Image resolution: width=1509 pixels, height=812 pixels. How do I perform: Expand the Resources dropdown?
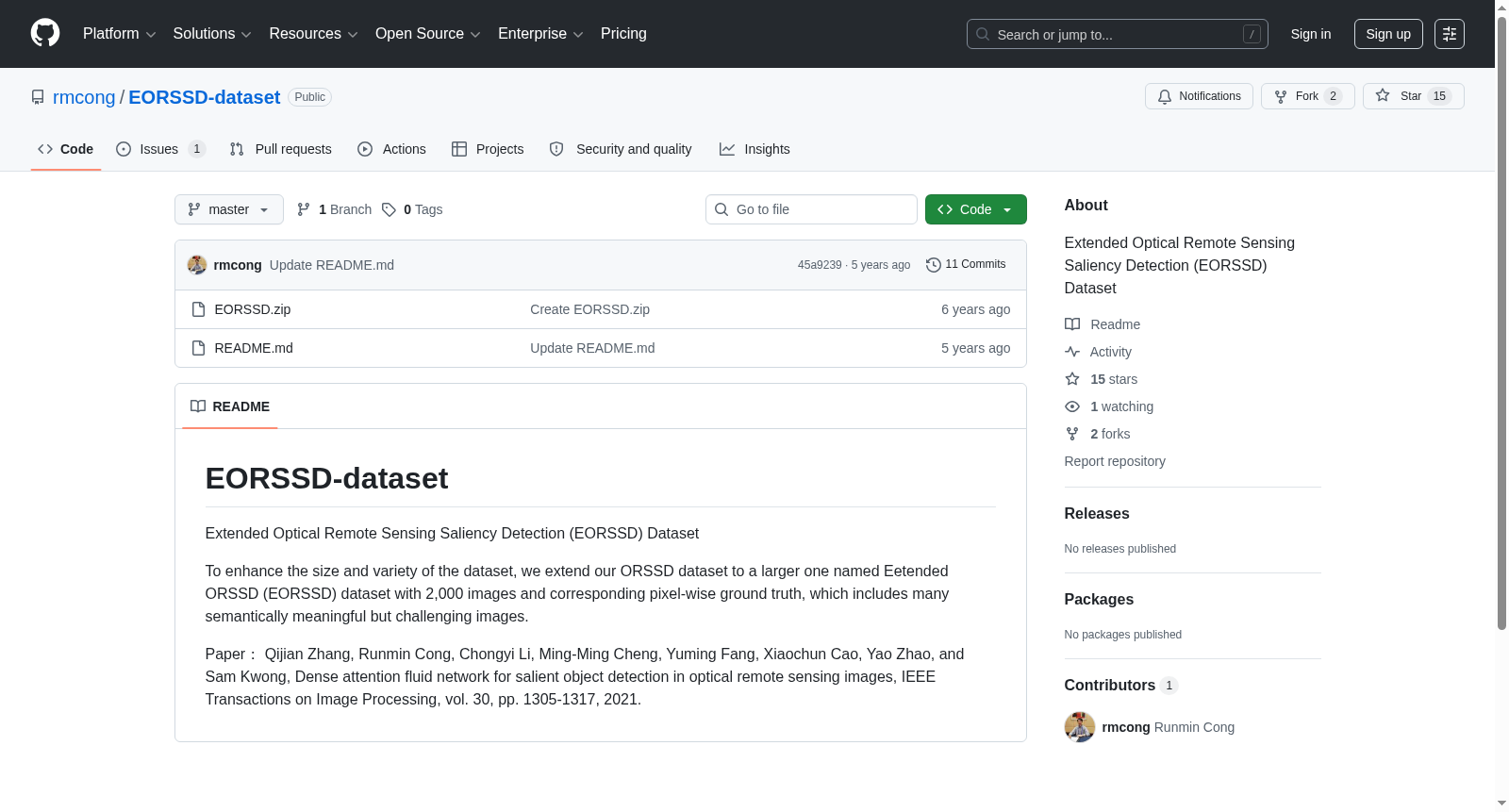(x=313, y=34)
